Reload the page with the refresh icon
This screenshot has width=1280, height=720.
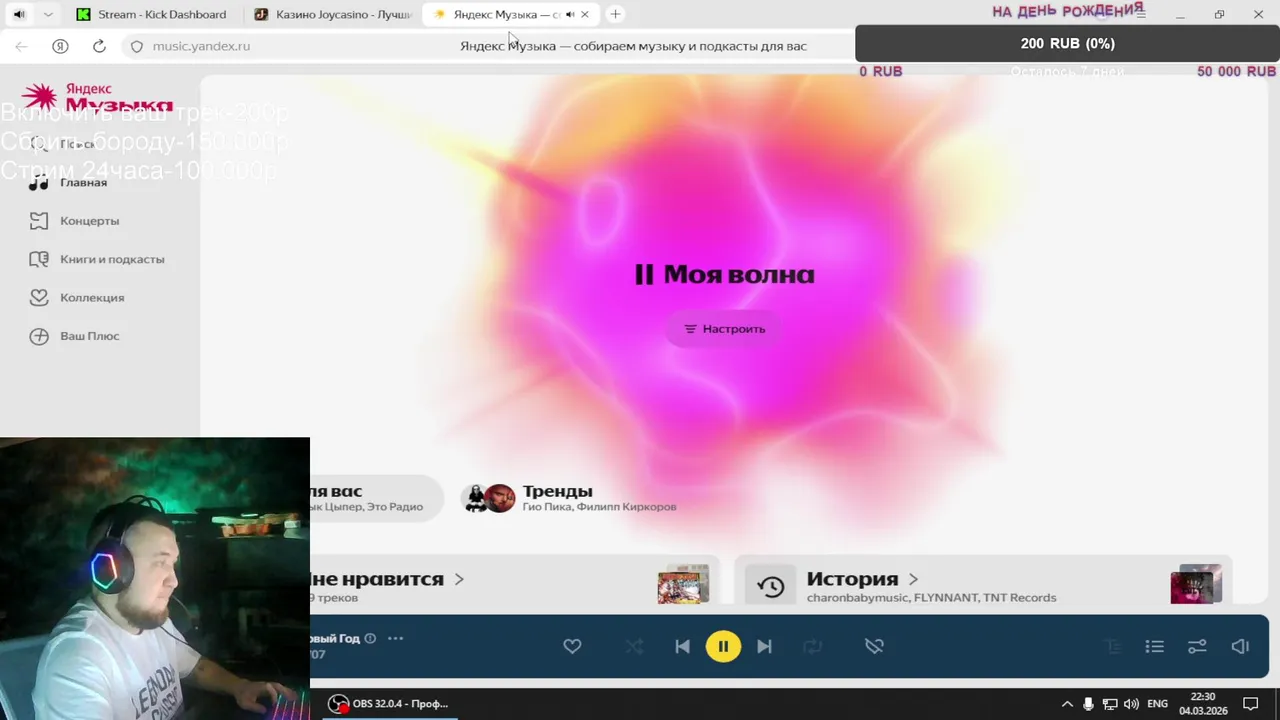(99, 46)
